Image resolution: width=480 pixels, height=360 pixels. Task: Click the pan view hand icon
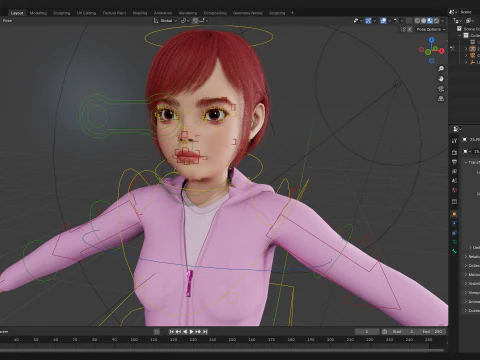[441, 79]
